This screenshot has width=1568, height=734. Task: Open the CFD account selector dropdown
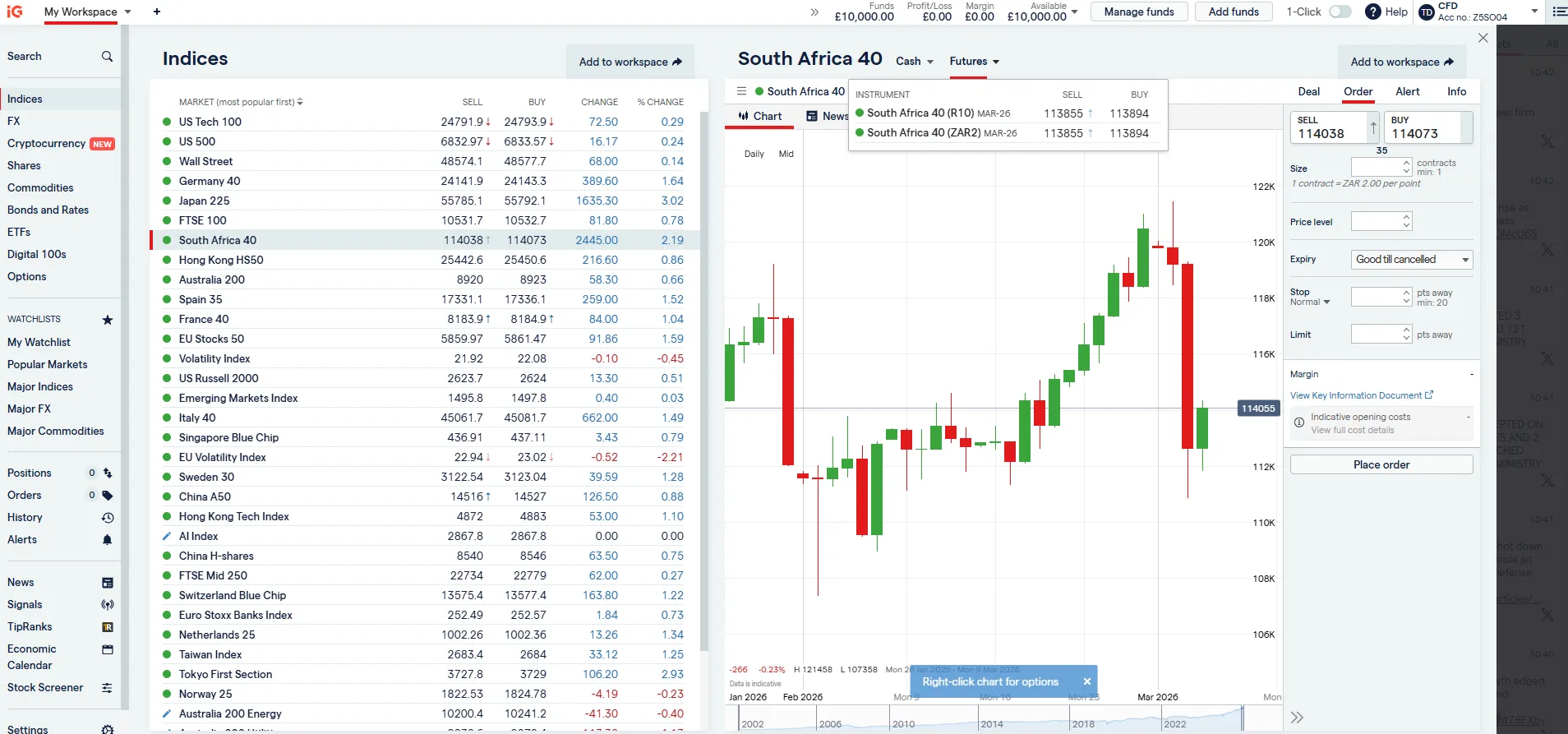[x=1534, y=12]
